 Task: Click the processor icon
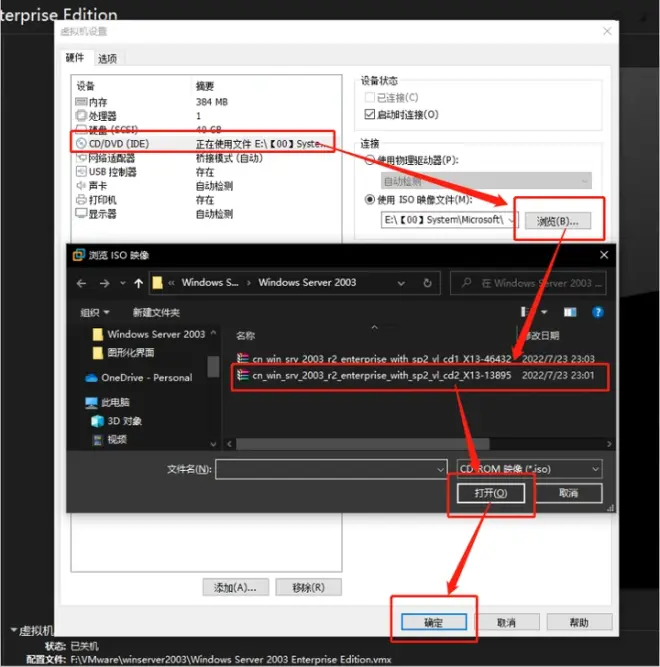(81, 115)
